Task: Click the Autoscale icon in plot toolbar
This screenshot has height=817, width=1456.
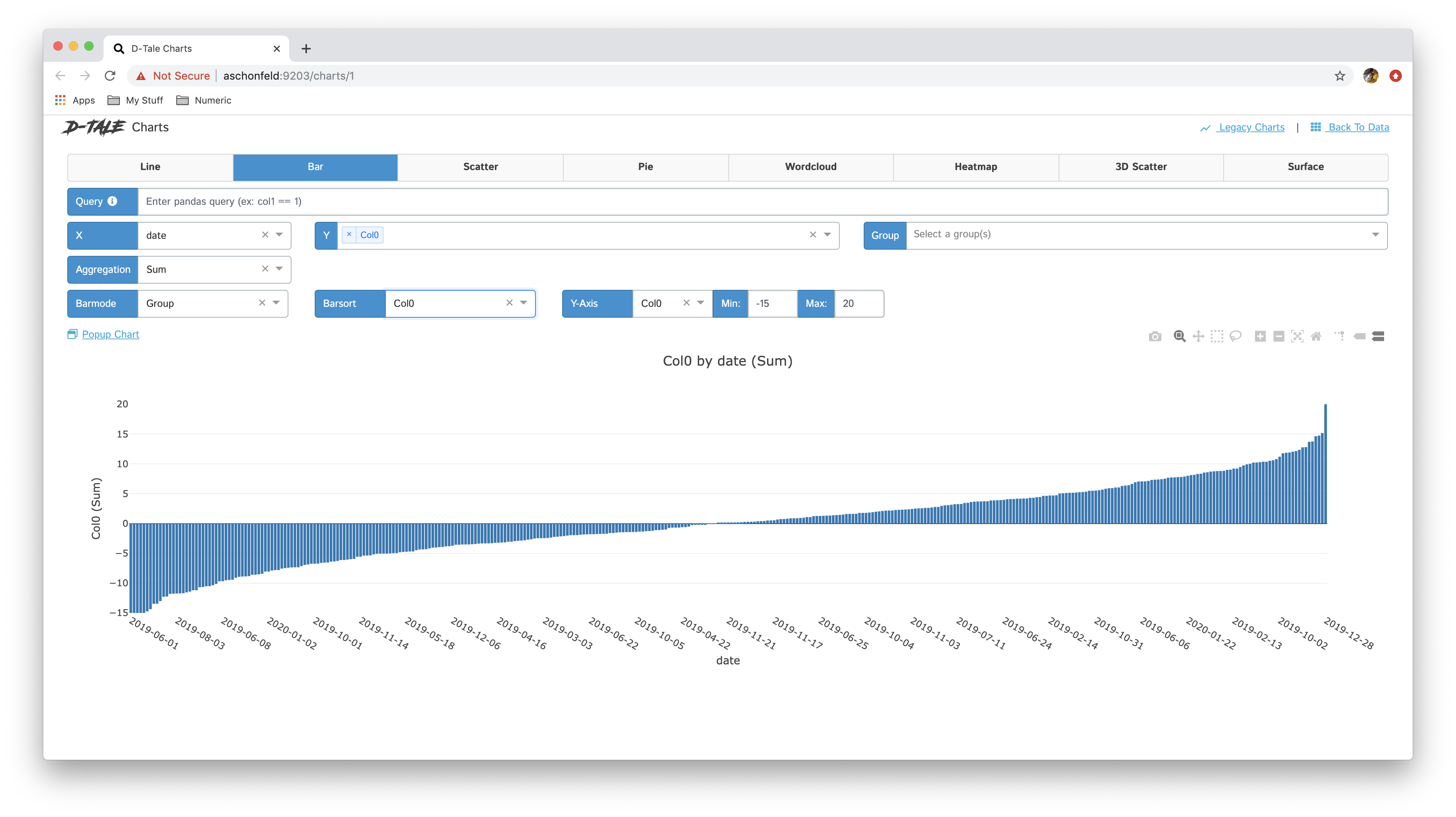Action: (1297, 336)
